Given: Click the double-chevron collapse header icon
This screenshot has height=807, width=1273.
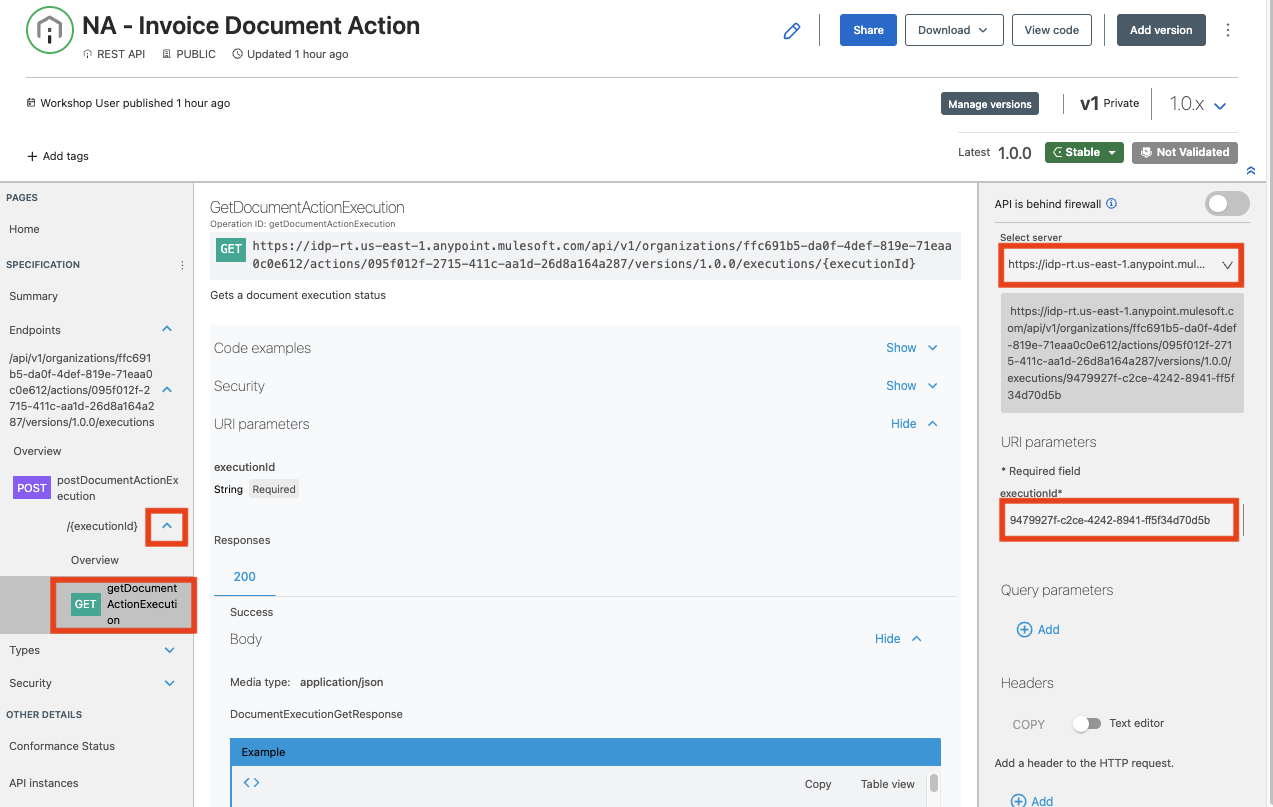Looking at the screenshot, I should click(1250, 171).
